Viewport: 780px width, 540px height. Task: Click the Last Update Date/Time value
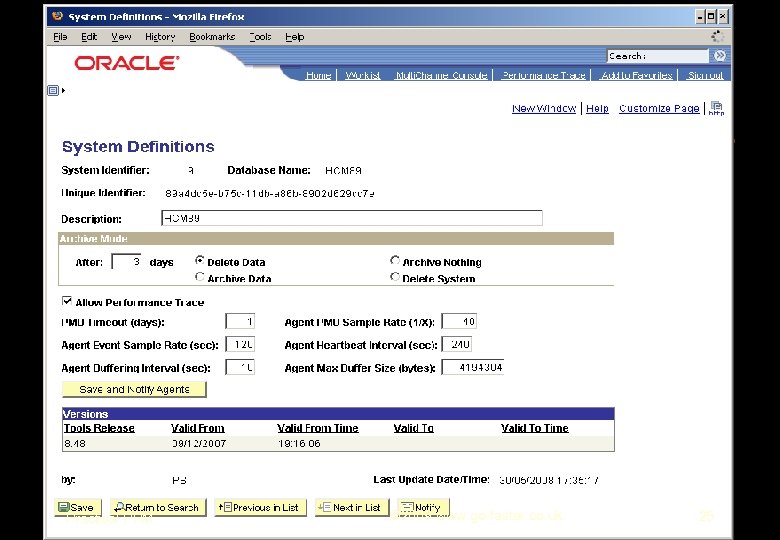click(549, 480)
